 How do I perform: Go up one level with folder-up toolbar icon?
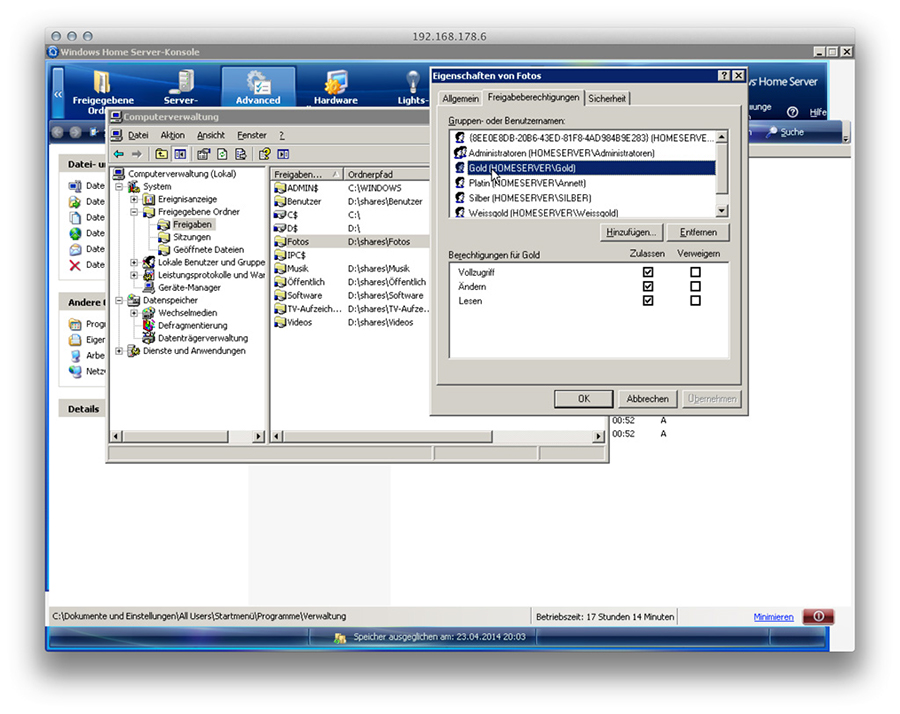[x=161, y=154]
